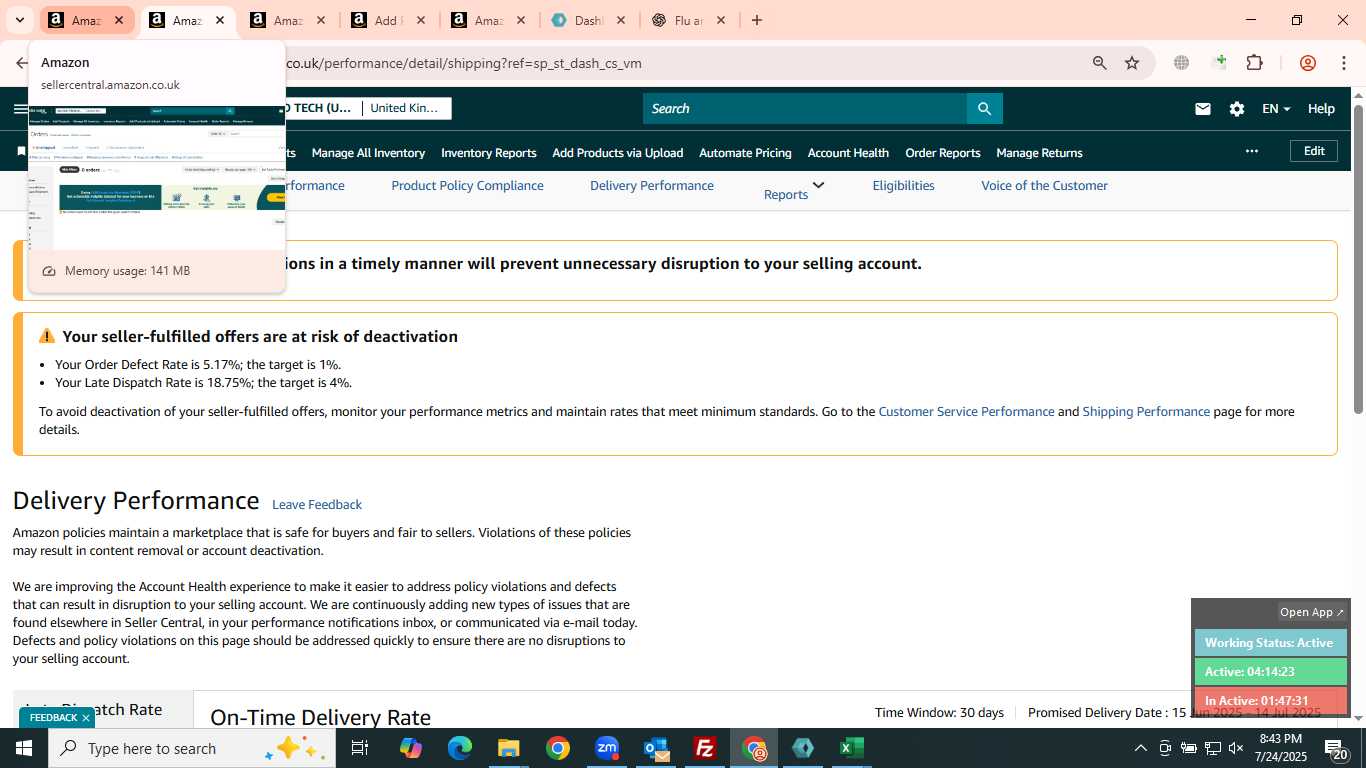This screenshot has width=1366, height=768.
Task: Follow the Customer Service Performance link
Action: click(966, 412)
